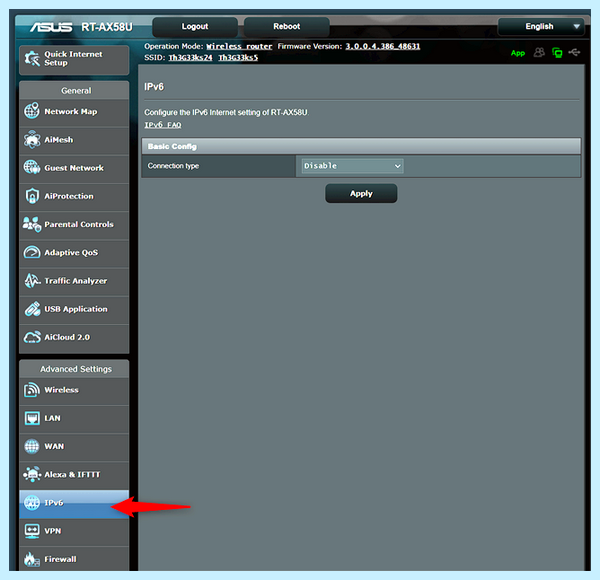Open Parental Controls page
This screenshot has width=600, height=580.
point(74,225)
